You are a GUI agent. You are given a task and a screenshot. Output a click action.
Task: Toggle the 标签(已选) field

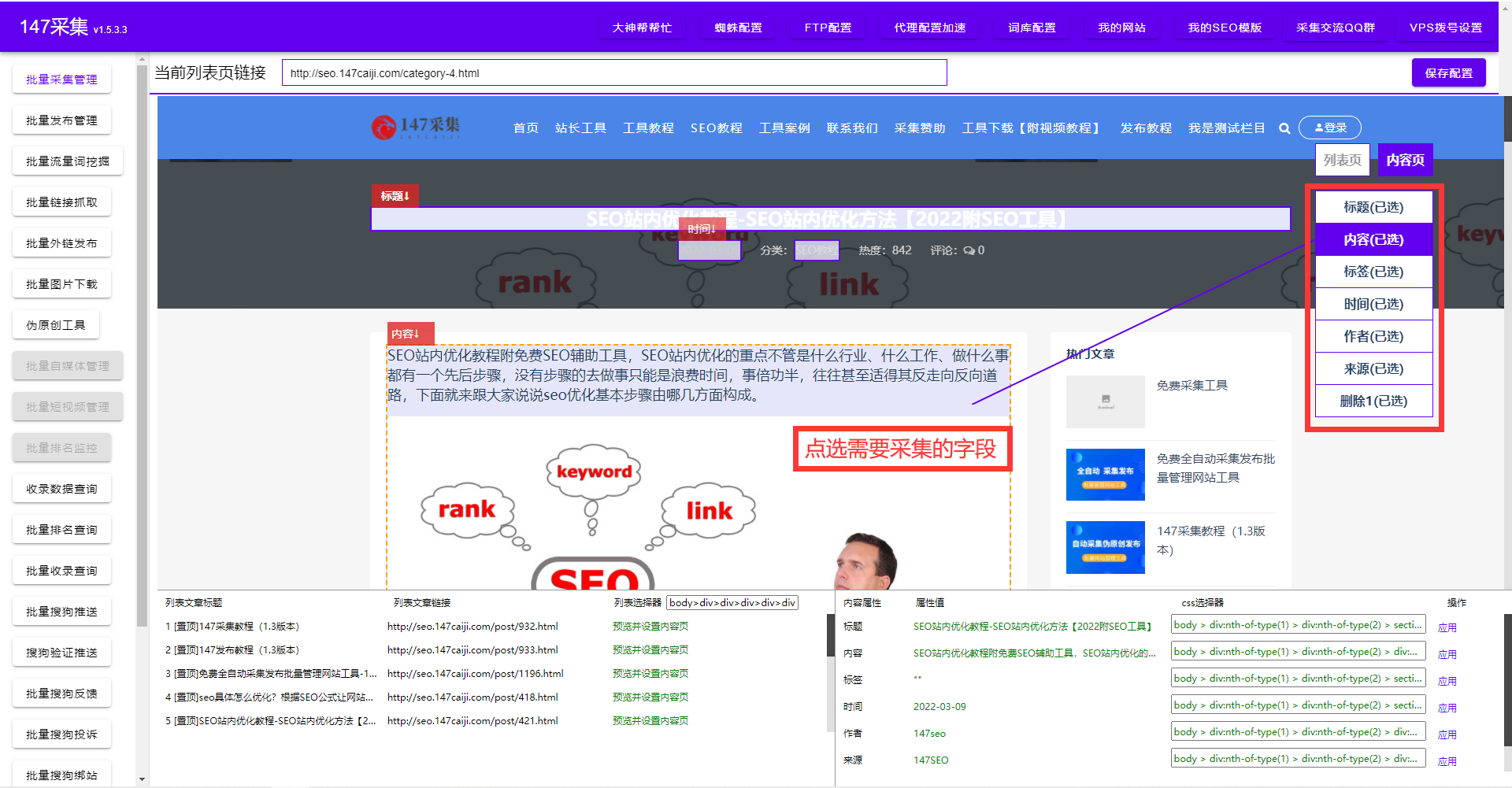(x=1373, y=272)
